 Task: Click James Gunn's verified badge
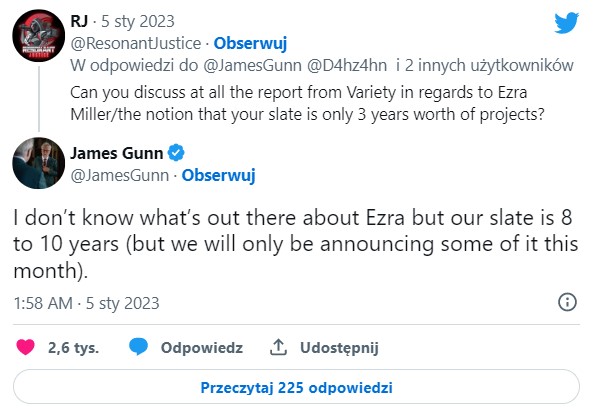tap(176, 153)
